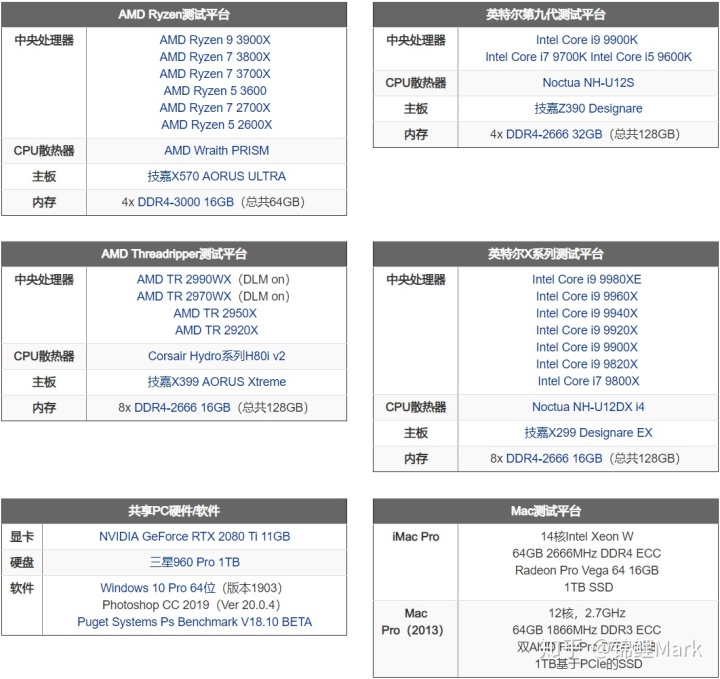Click the 英特尔第九代测试平台 table header
The height and width of the screenshot is (679, 720).
point(546,15)
